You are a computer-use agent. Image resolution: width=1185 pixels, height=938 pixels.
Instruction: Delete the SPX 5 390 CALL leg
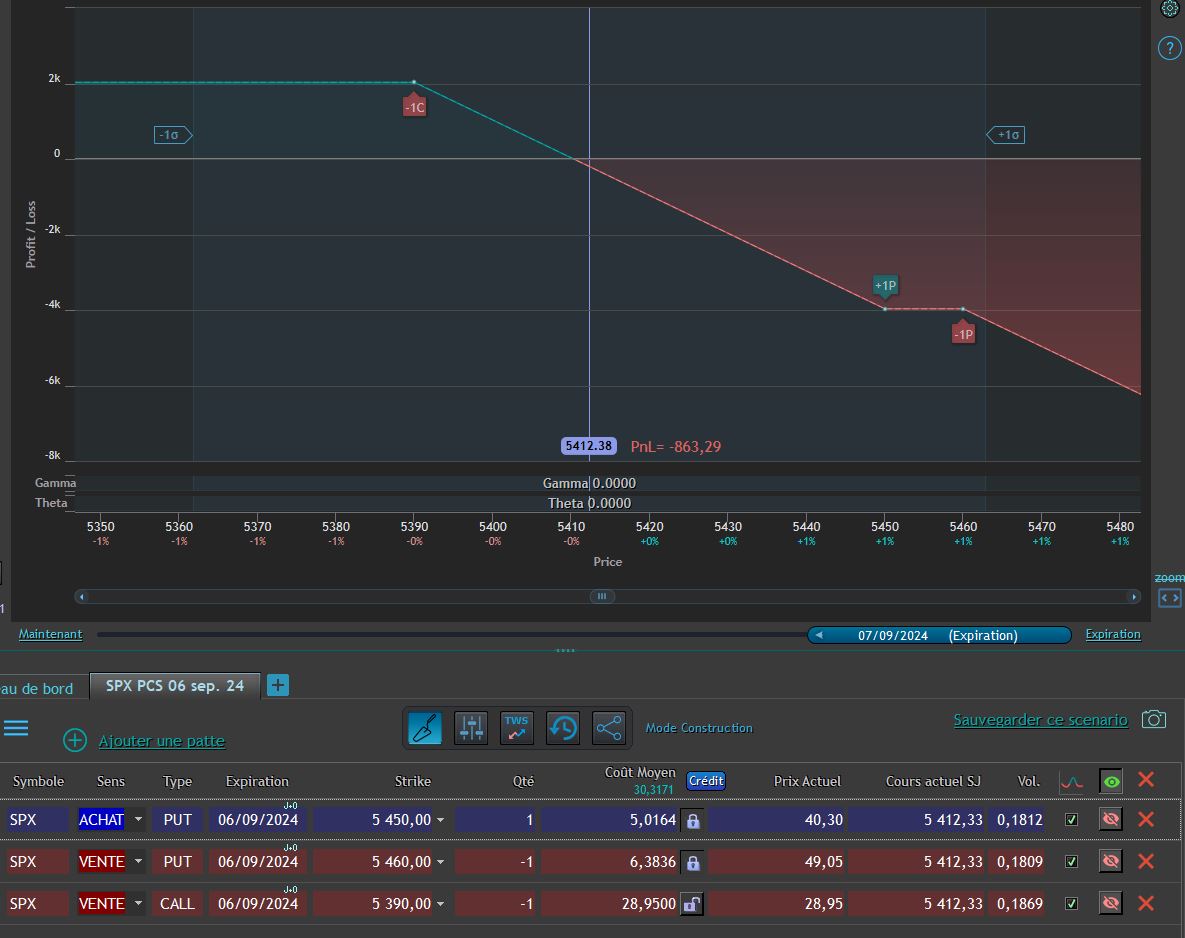[1146, 903]
